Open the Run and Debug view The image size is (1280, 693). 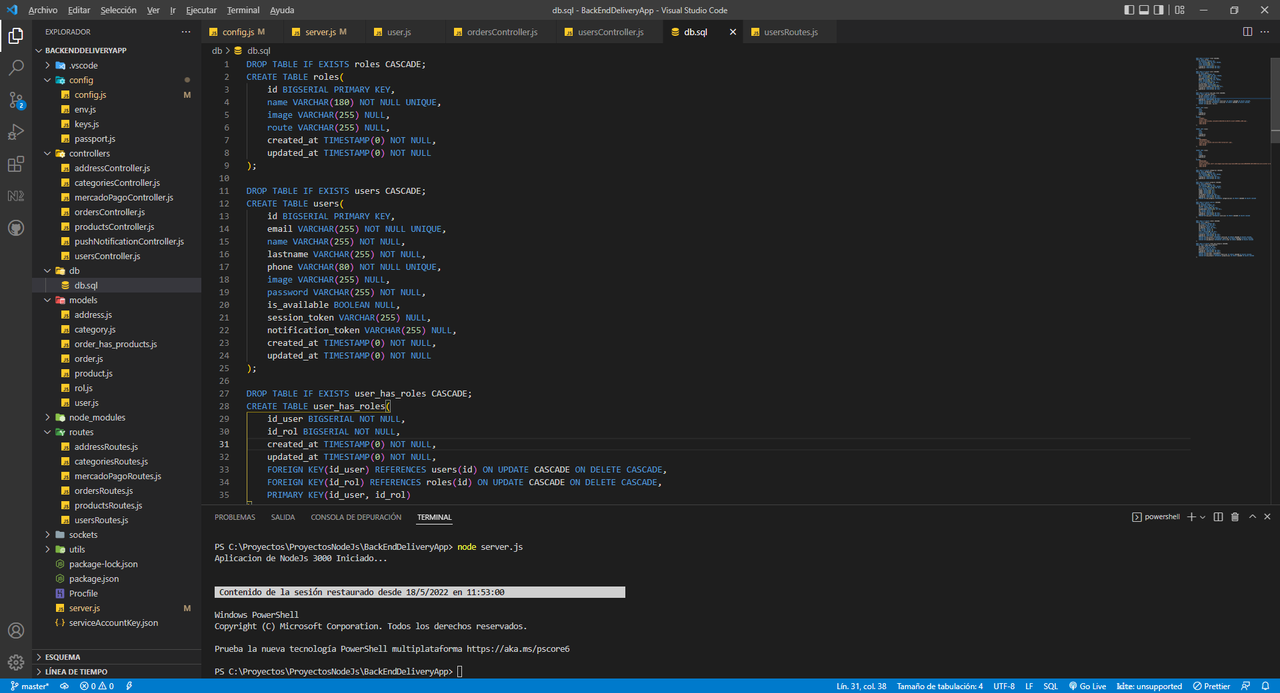pos(16,132)
